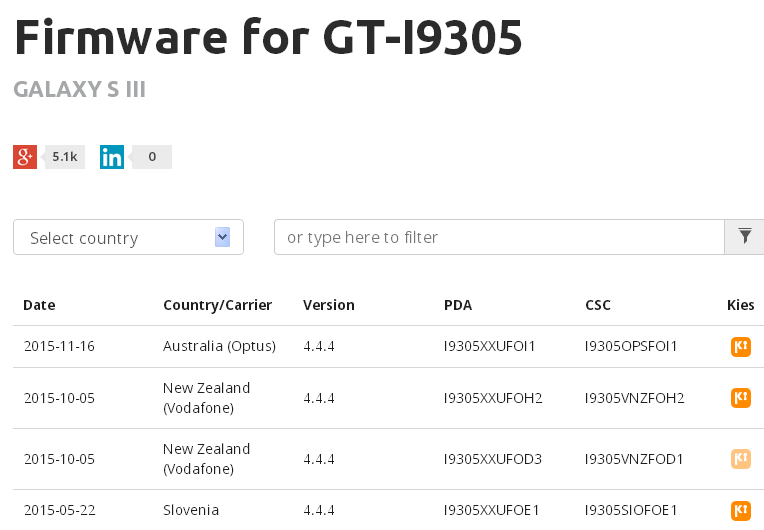The height and width of the screenshot is (530, 764).
Task: Open the Select country dropdown
Action: point(128,238)
